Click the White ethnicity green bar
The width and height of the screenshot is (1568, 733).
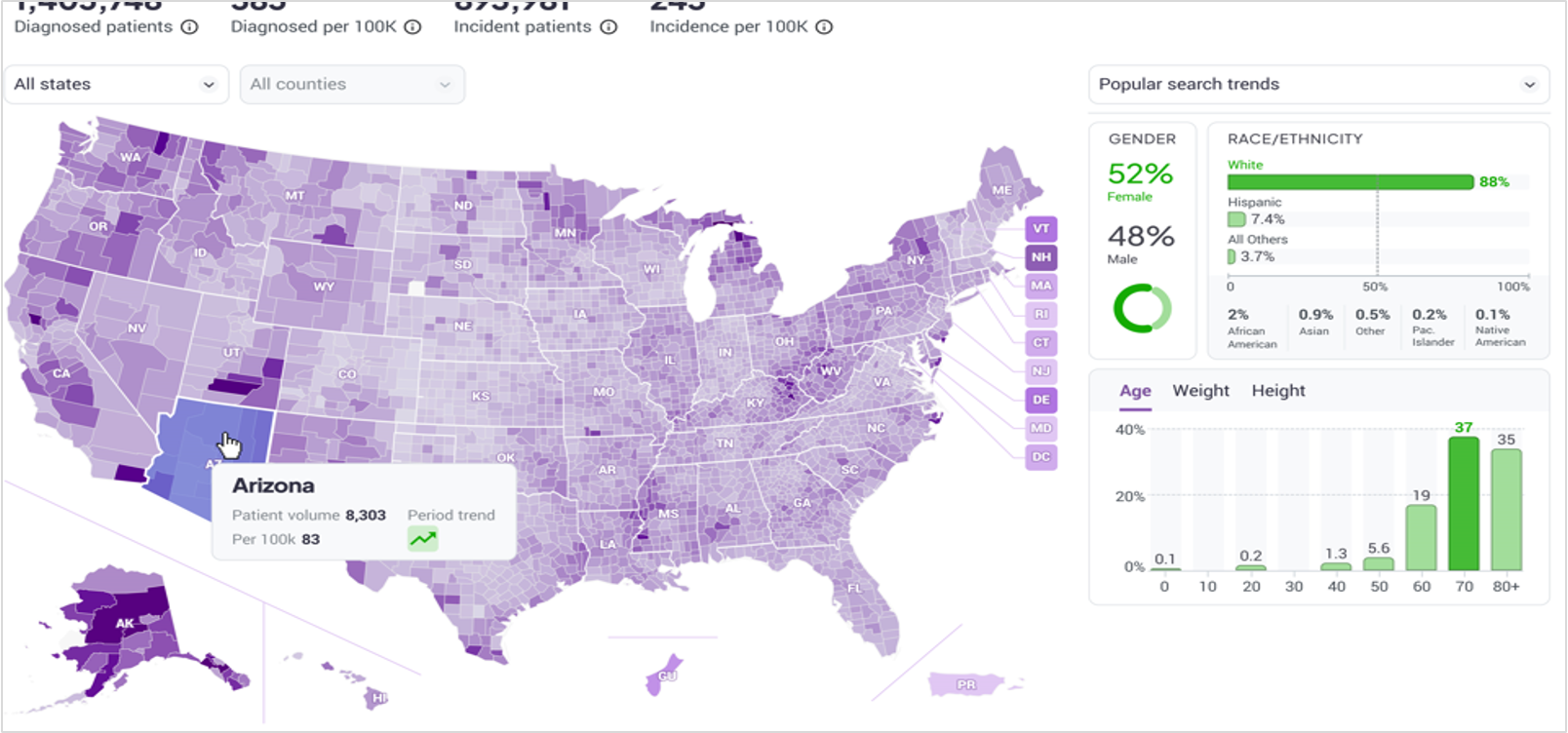[1350, 182]
